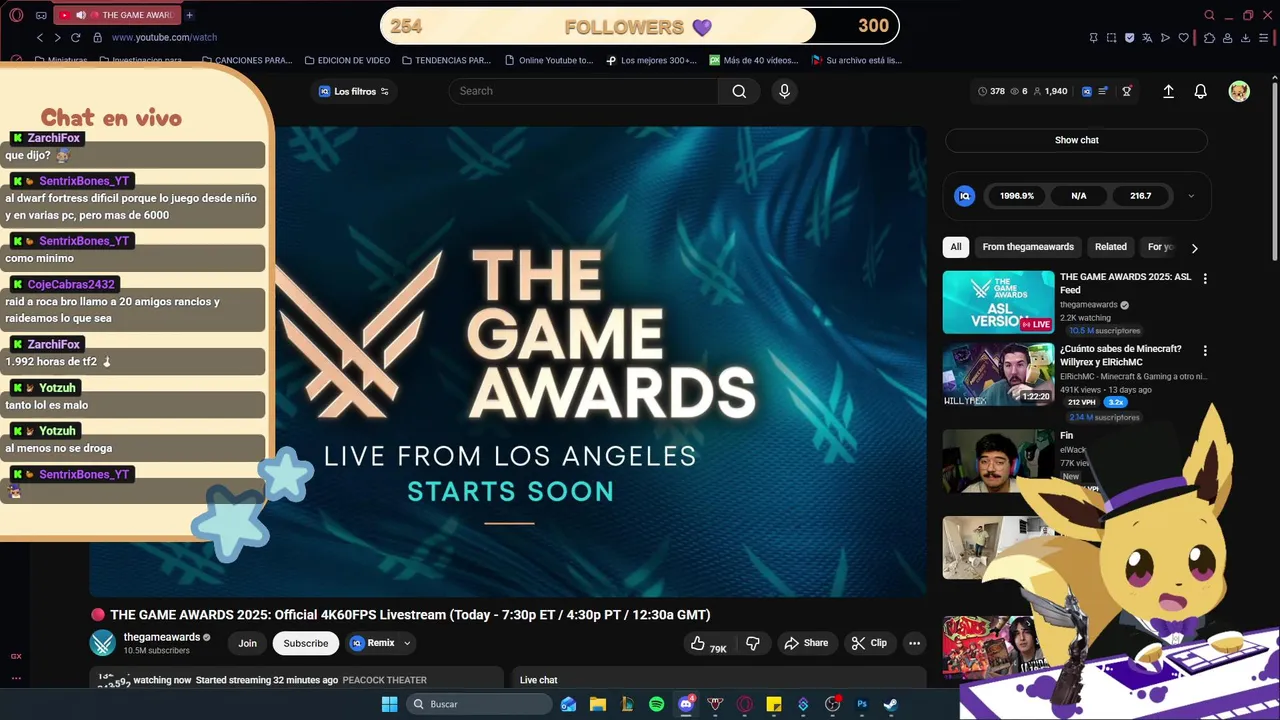Click the Clip button
Viewport: 1280px width, 720px height.
tap(869, 643)
